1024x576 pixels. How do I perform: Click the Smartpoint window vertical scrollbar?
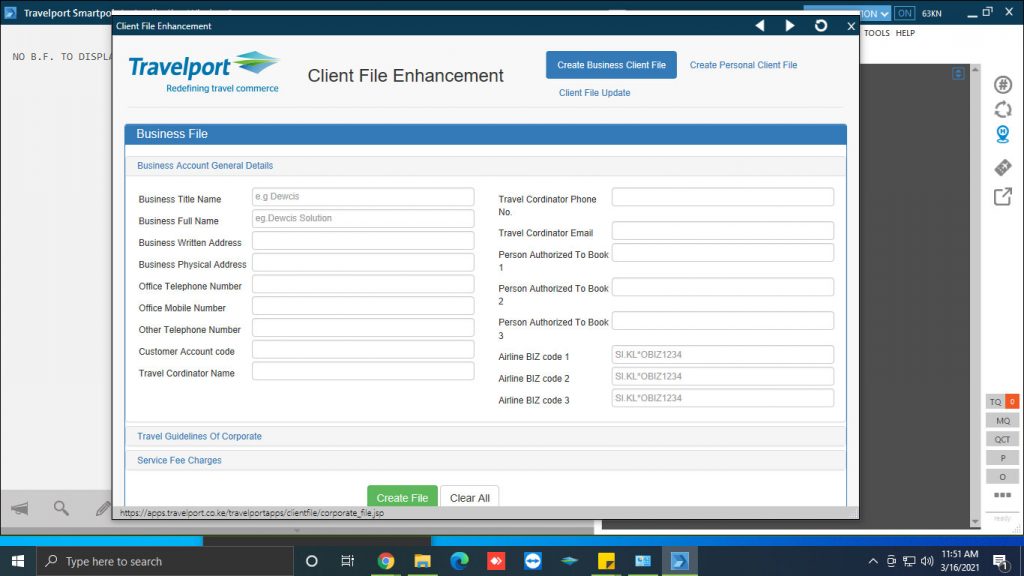(x=975, y=295)
